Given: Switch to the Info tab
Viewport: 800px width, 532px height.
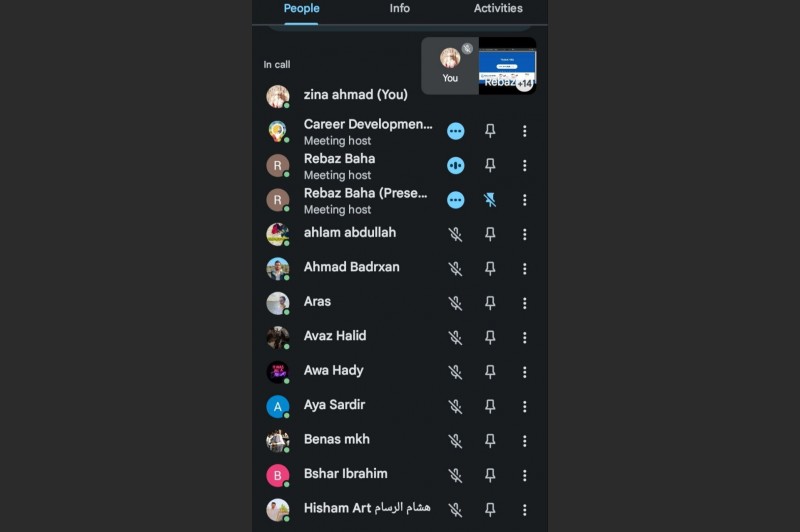Looking at the screenshot, I should point(400,9).
